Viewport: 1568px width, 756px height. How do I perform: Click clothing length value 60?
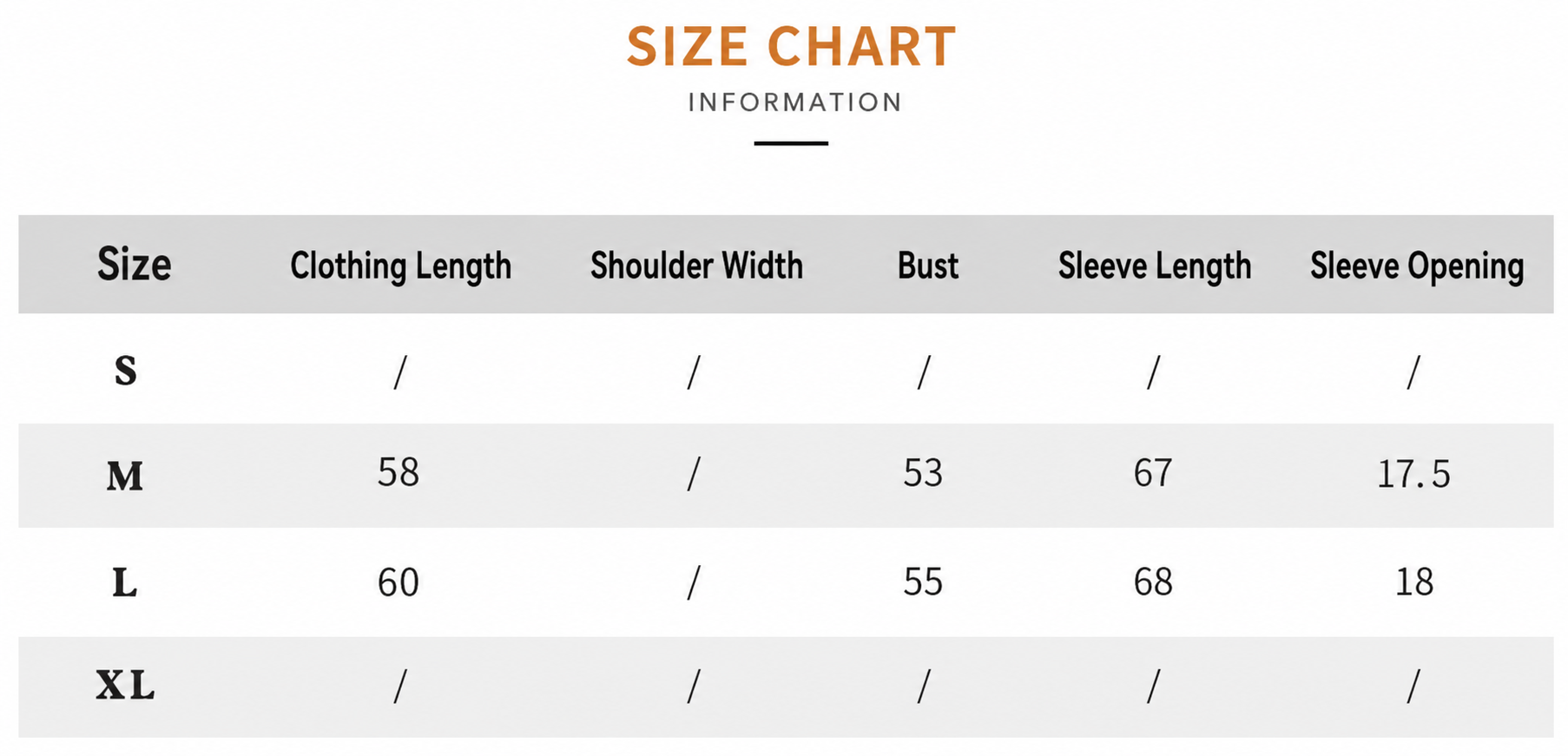click(x=399, y=582)
